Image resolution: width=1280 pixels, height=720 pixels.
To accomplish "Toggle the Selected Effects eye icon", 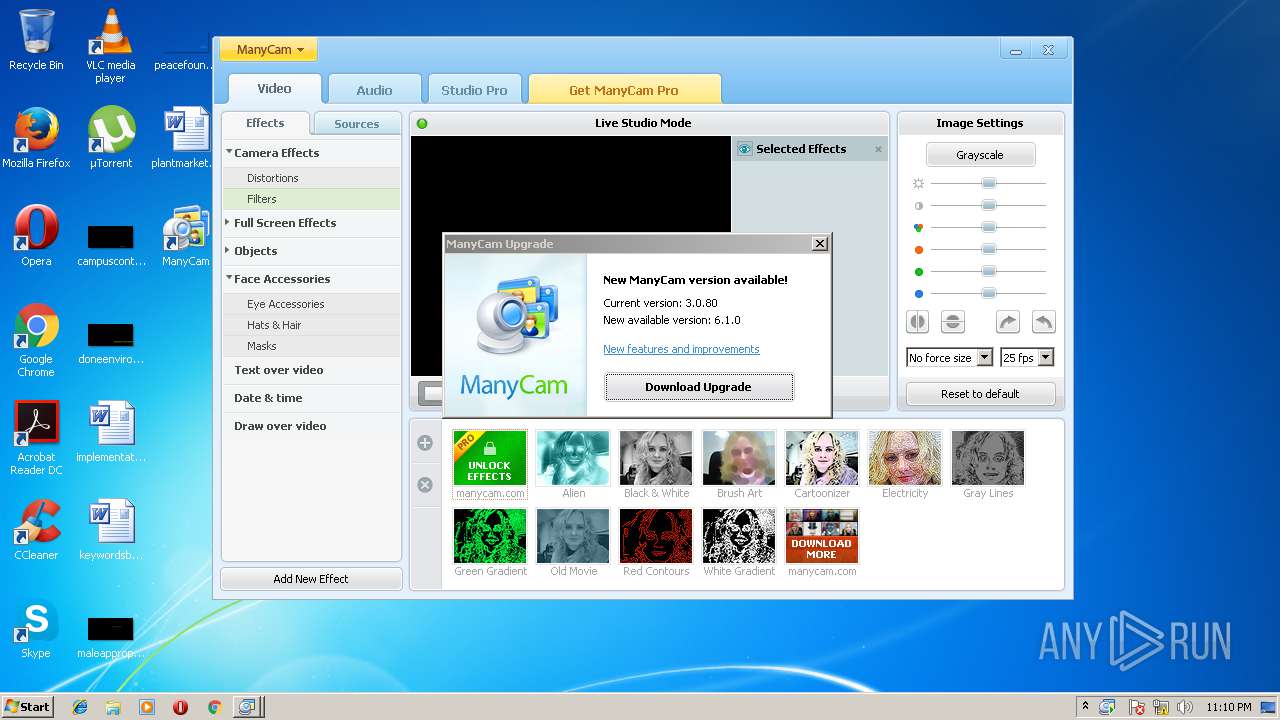I will click(x=744, y=149).
